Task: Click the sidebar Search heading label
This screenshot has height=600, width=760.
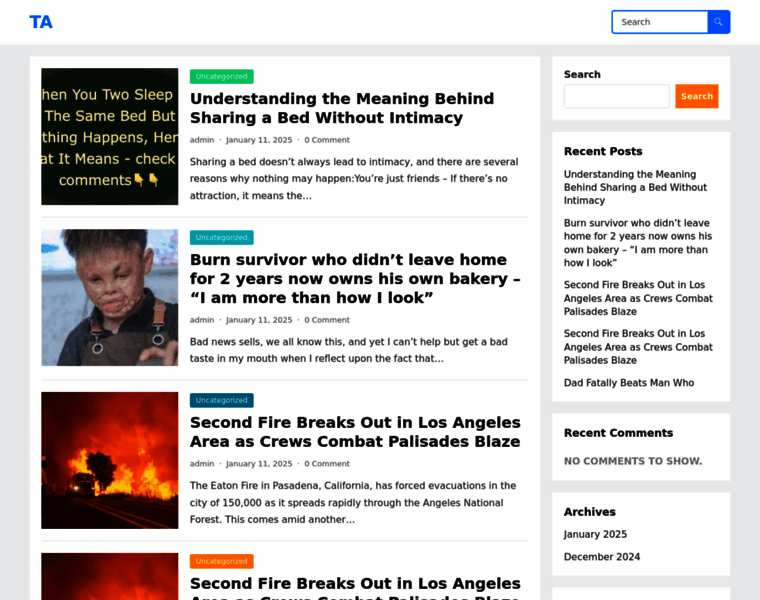Action: point(582,75)
